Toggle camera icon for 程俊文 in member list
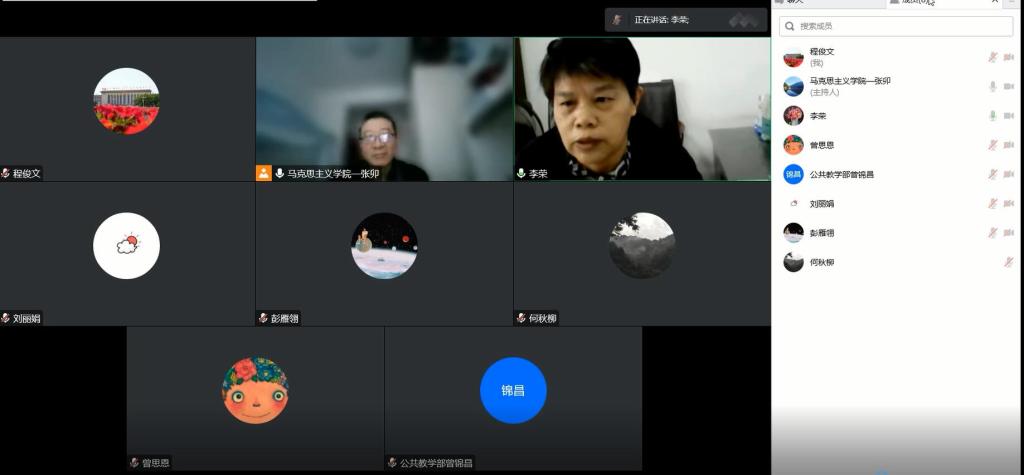This screenshot has height=475, width=1024. [x=1008, y=57]
